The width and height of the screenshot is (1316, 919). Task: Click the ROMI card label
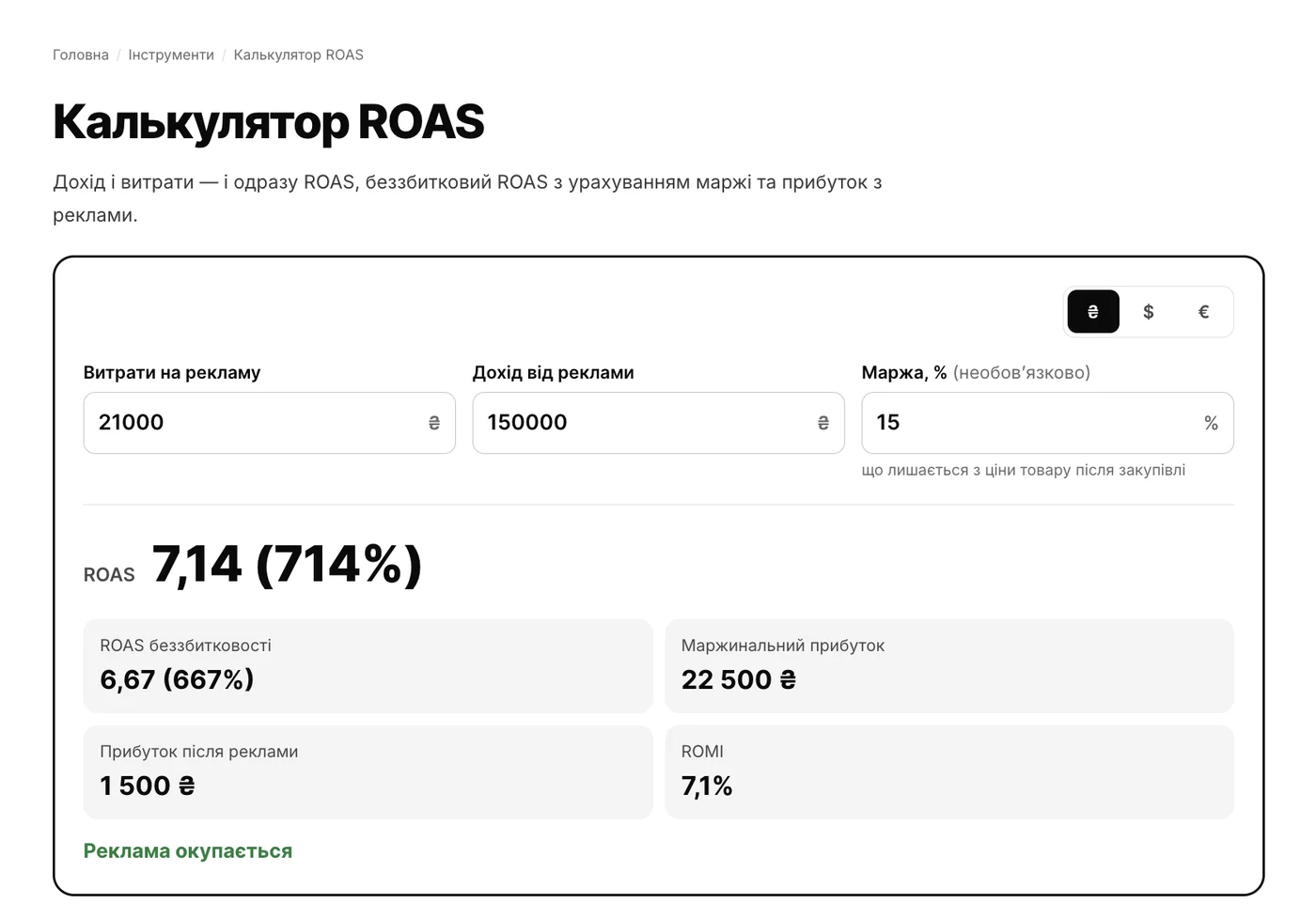point(702,752)
